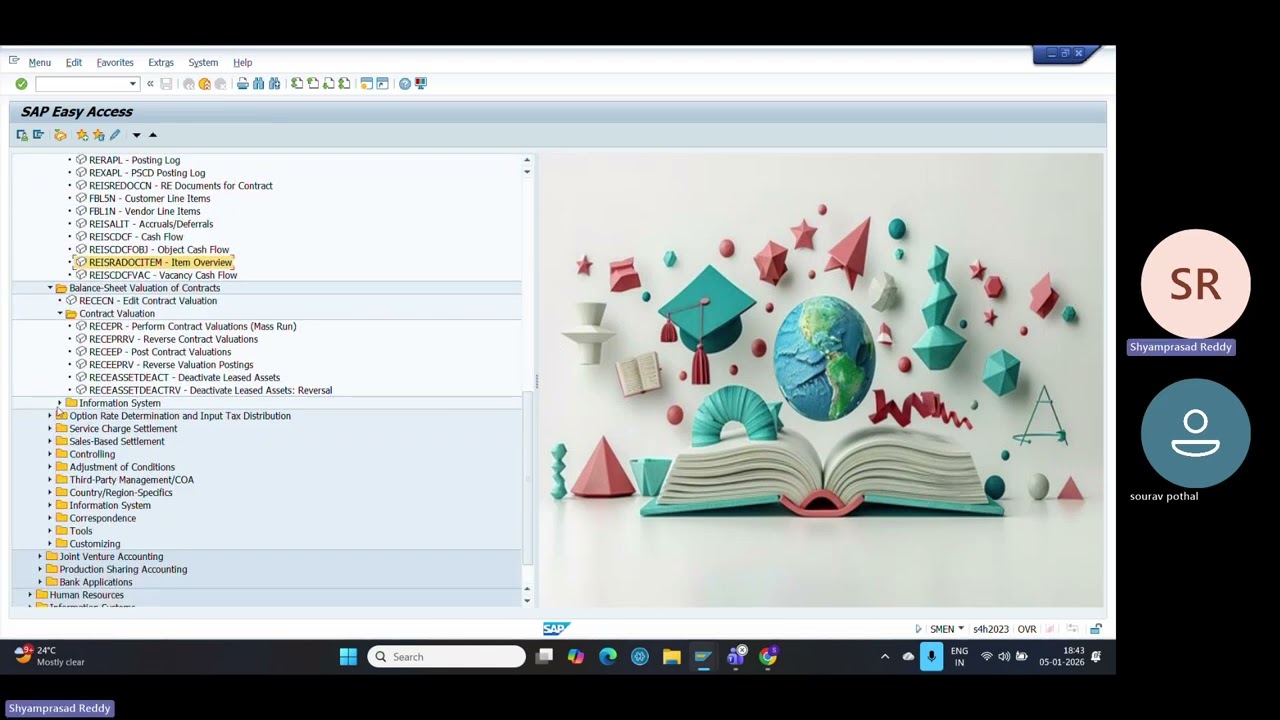Toggle the microphone icon in system tray

coord(931,657)
